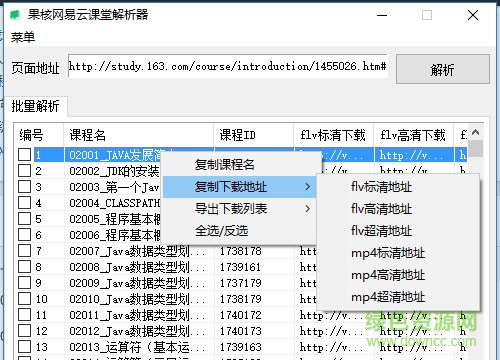Focus the 页面地址 URL input field

pos(228,66)
